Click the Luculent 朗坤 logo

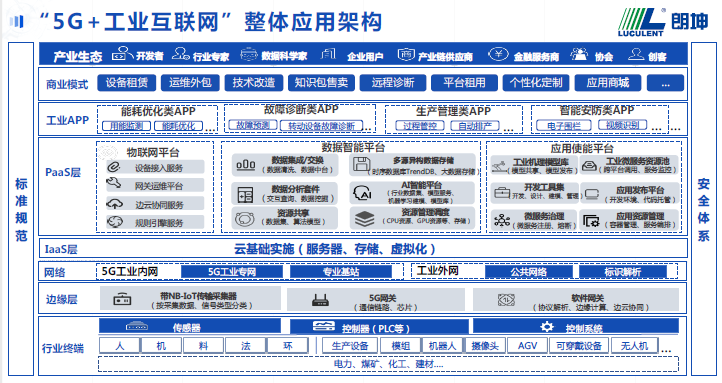[663, 22]
